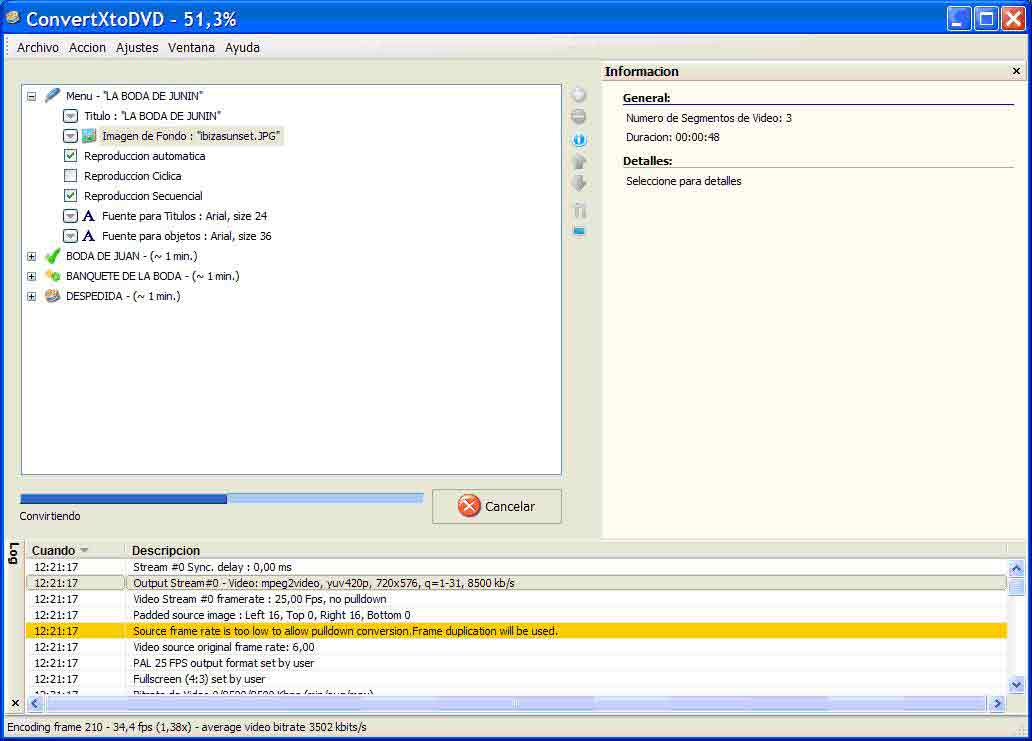Viewport: 1032px width, 741px height.
Task: Click the film reel icon of DESPEDIDA
Action: point(53,296)
